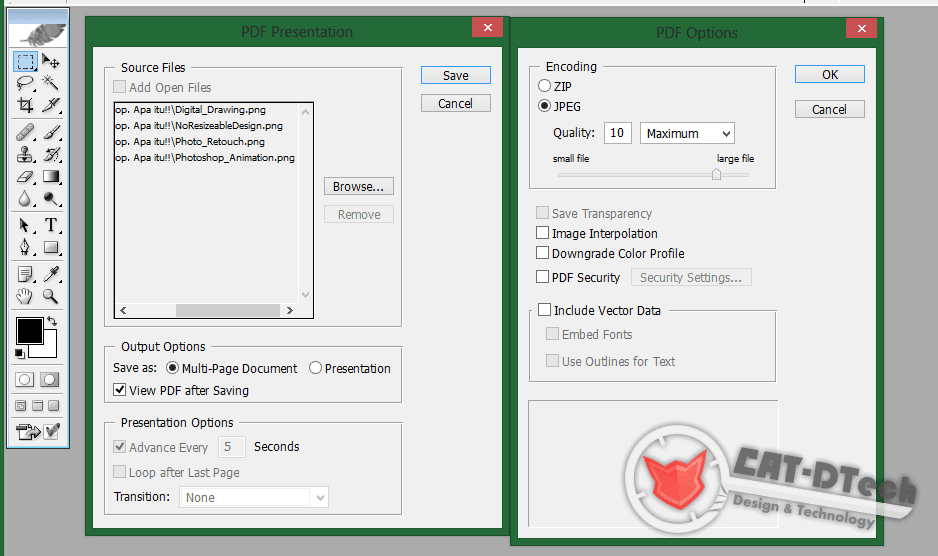Screen dimensions: 938x556
Task: Select the Type tool
Action: pyautogui.click(x=51, y=225)
